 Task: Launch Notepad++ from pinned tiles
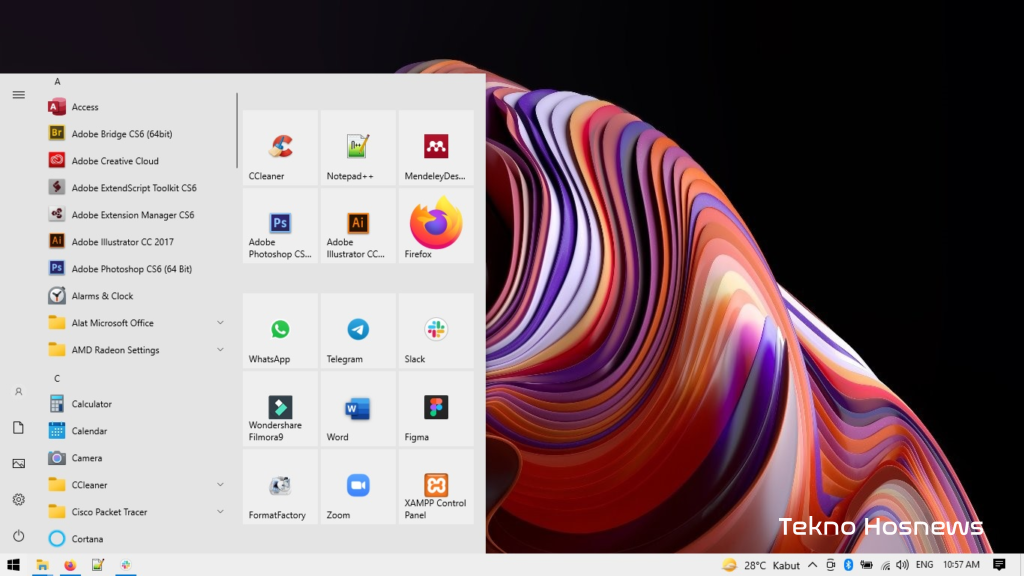click(x=358, y=148)
